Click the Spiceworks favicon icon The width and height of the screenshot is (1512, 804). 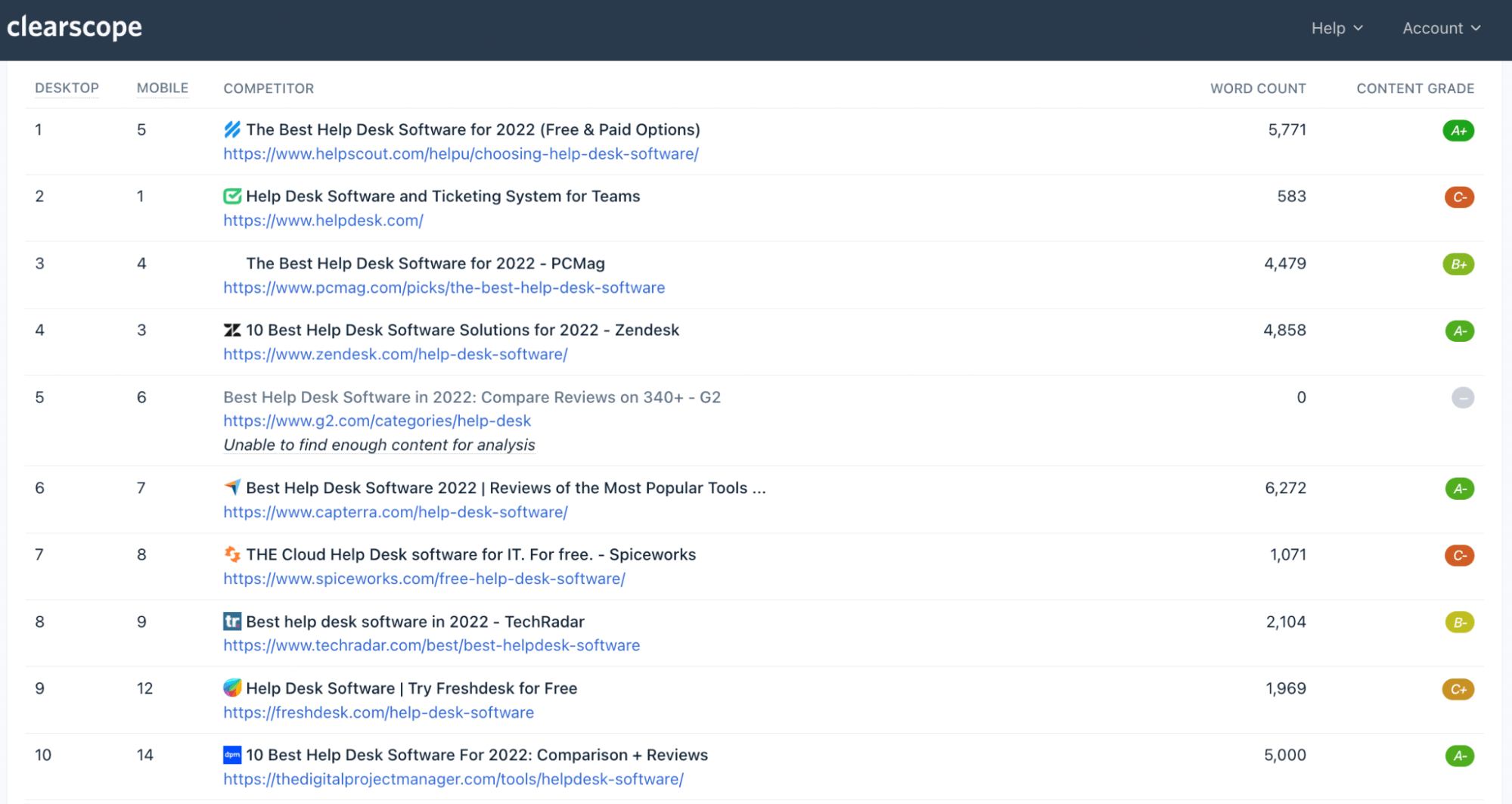click(x=232, y=554)
